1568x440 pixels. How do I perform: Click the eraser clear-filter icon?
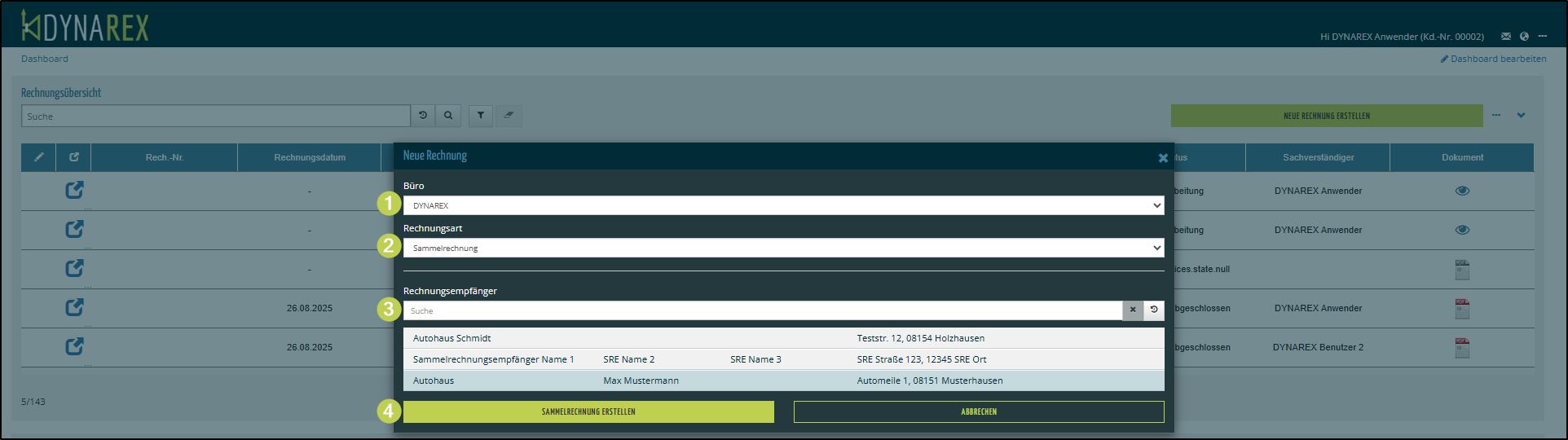[x=509, y=116]
